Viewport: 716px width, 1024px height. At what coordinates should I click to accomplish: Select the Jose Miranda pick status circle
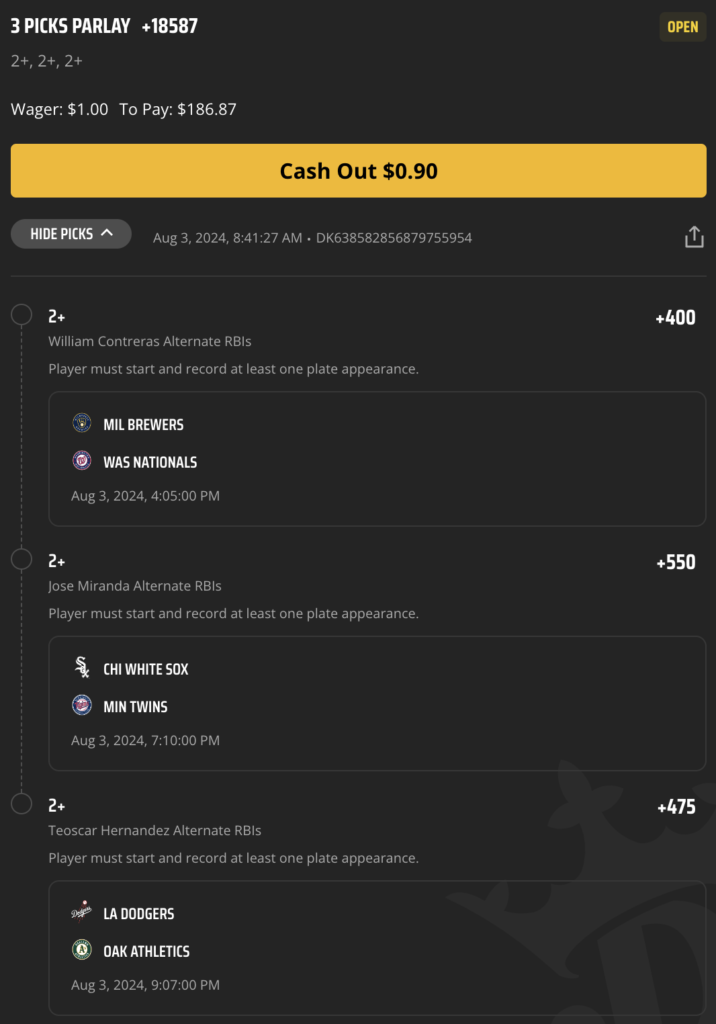pos(22,560)
